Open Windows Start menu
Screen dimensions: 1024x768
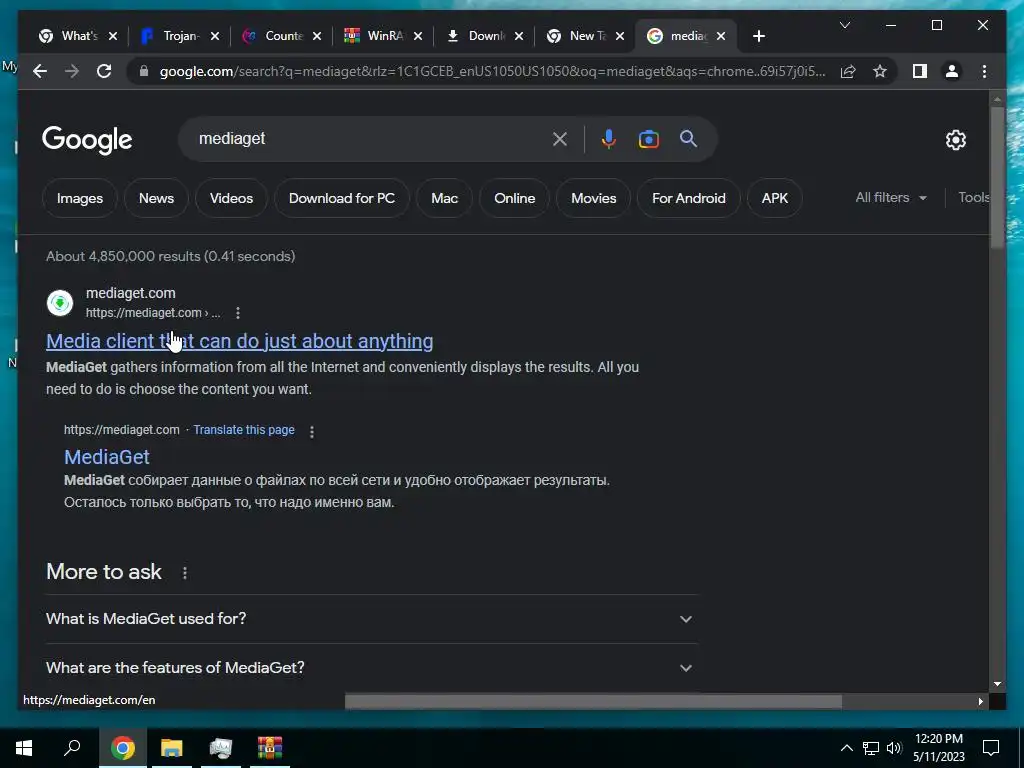(24, 748)
